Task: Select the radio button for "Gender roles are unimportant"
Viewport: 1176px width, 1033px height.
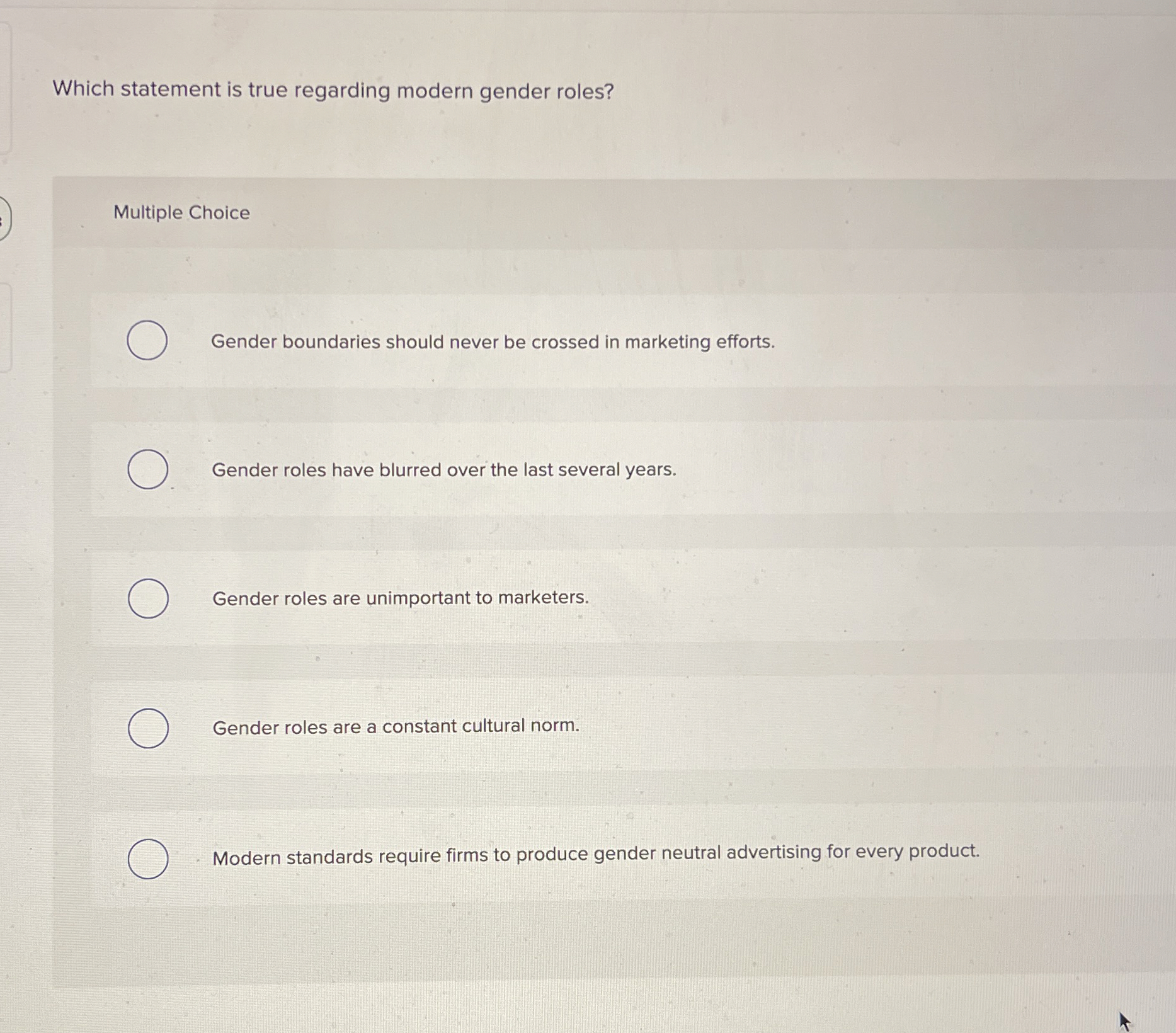Action: coord(147,599)
